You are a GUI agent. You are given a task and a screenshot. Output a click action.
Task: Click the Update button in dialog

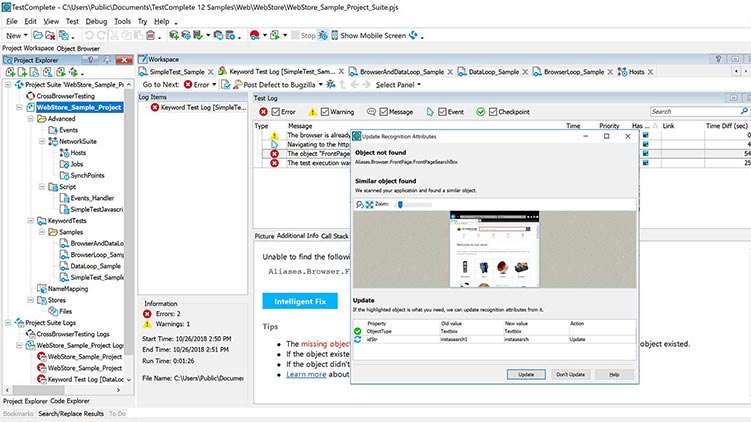pos(526,375)
